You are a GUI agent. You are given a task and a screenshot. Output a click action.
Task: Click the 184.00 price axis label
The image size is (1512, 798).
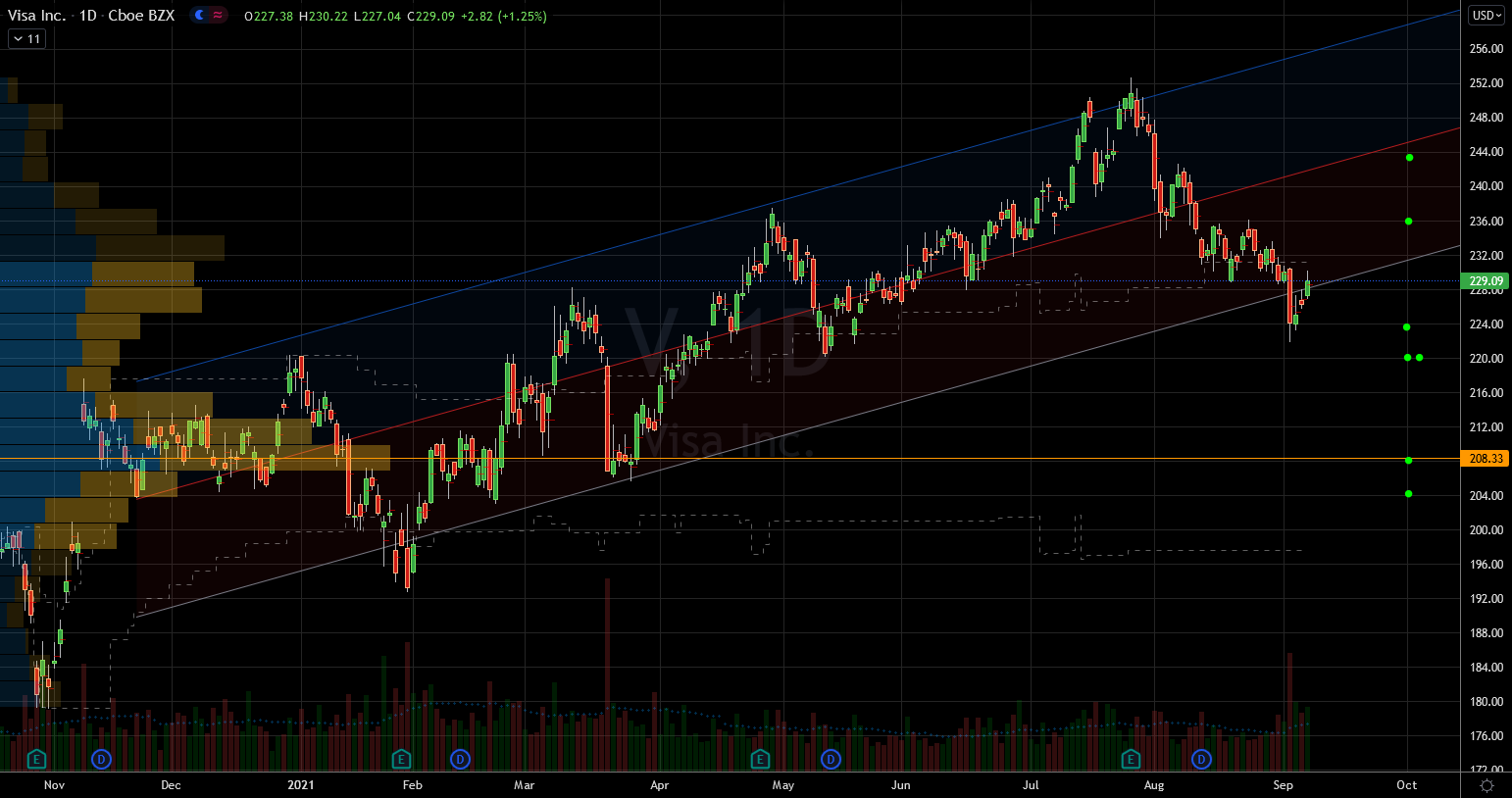[1487, 668]
